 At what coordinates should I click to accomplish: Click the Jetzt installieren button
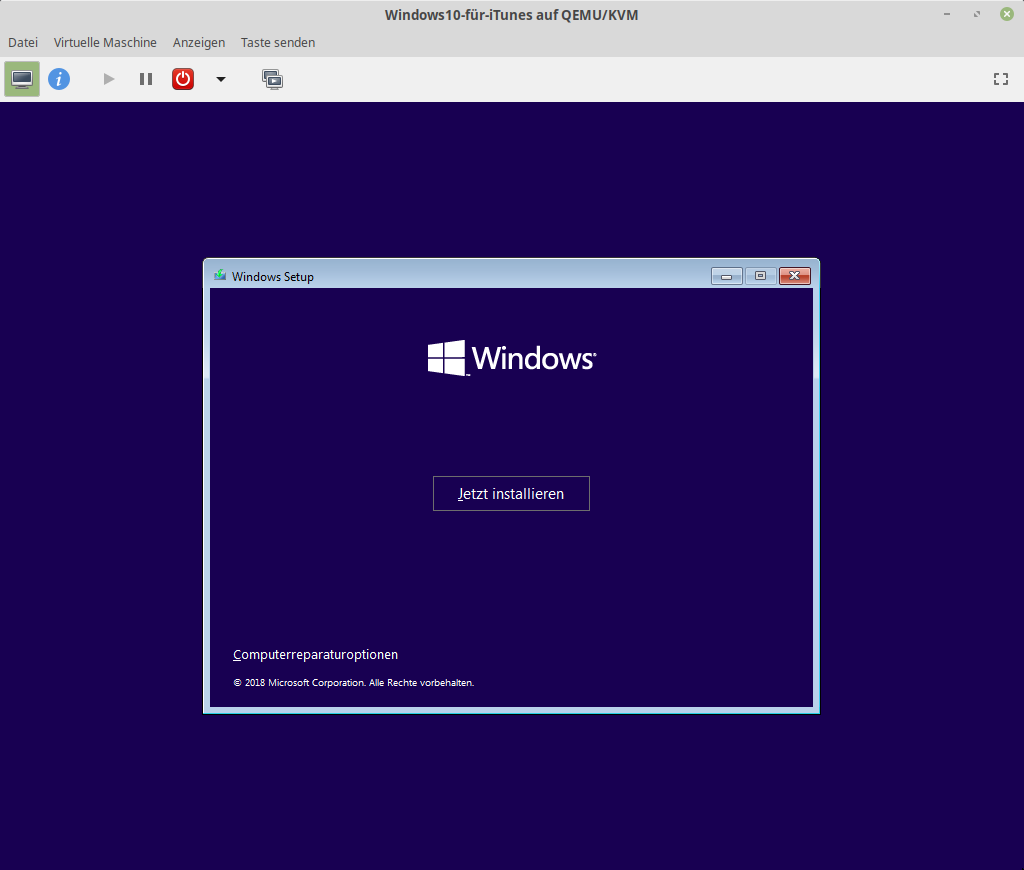click(511, 494)
